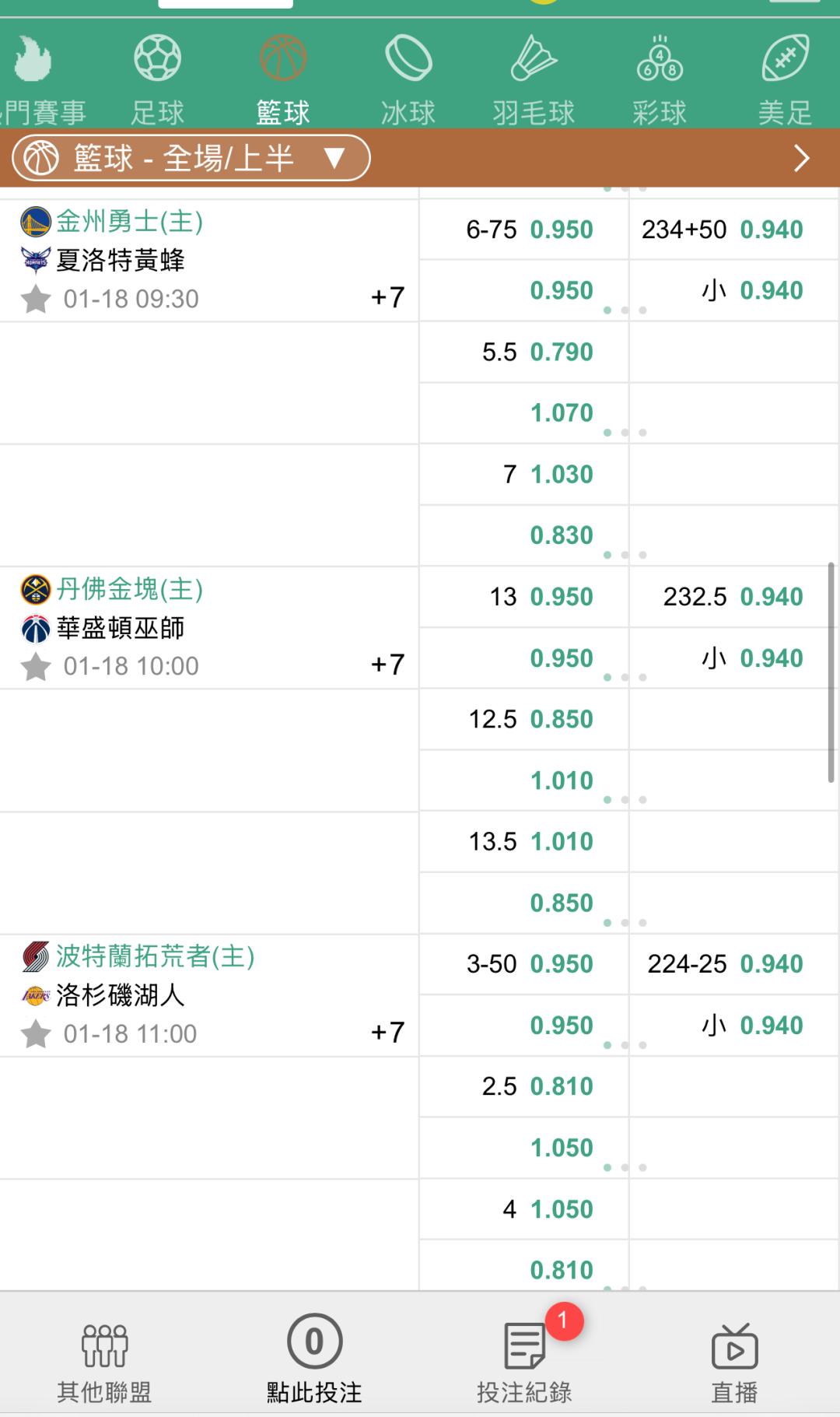Click the vertical scrollbar on right edge

click(x=831, y=672)
